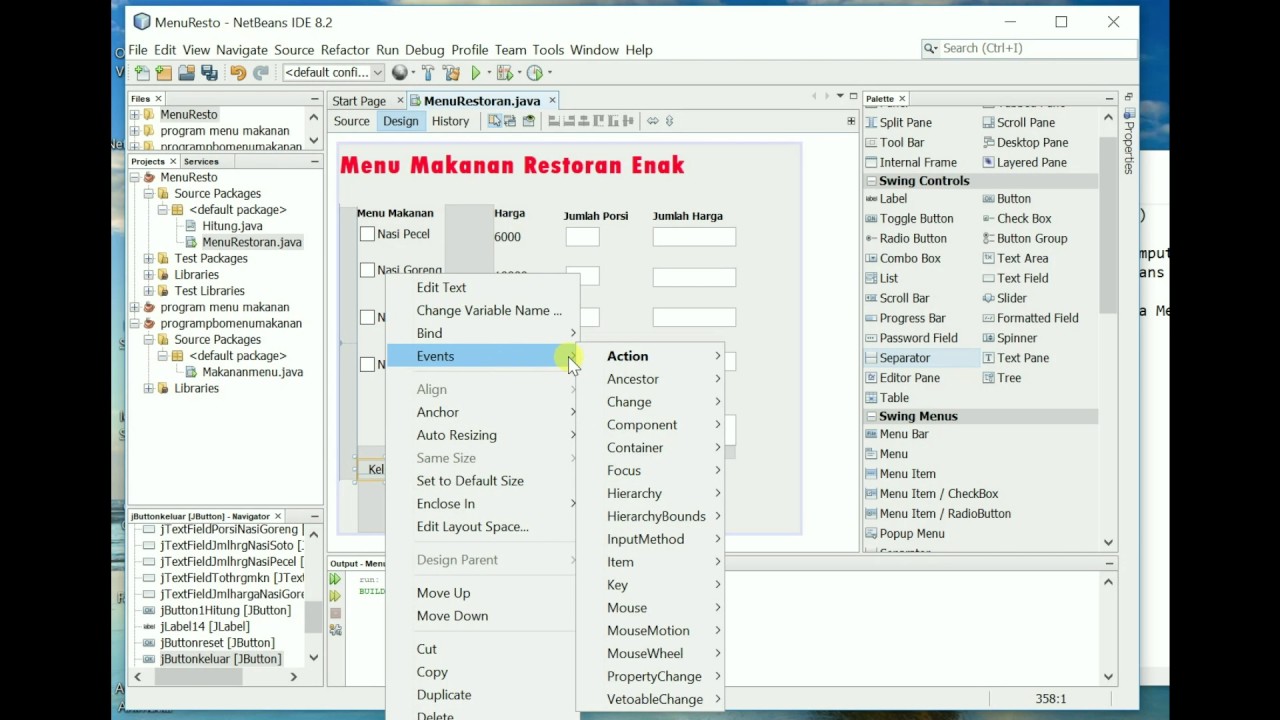Viewport: 1280px width, 720px height.
Task: Select Makananmenu.java in Projects tree
Action: [253, 372]
